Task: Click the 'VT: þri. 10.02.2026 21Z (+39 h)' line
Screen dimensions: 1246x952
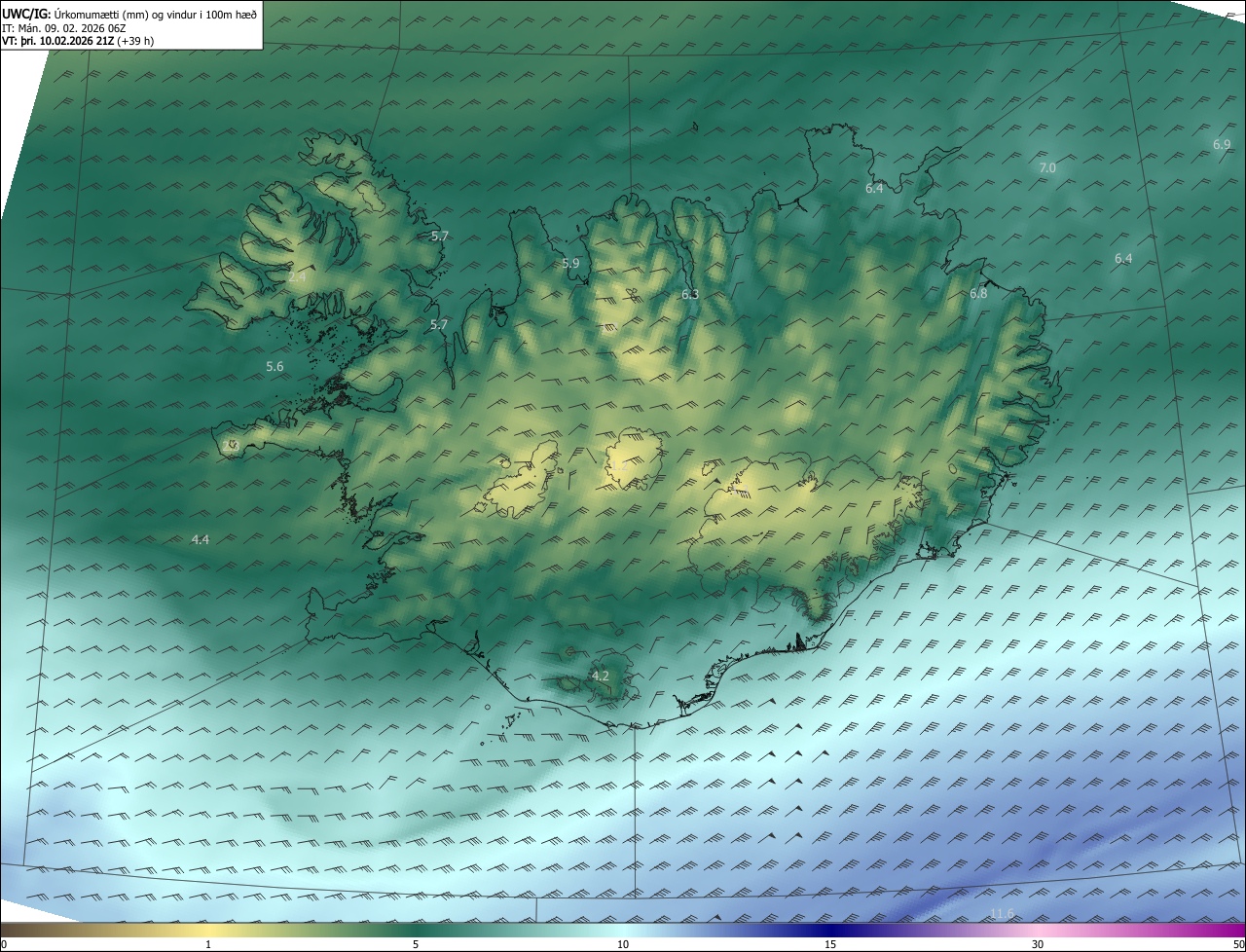Action: coord(78,41)
